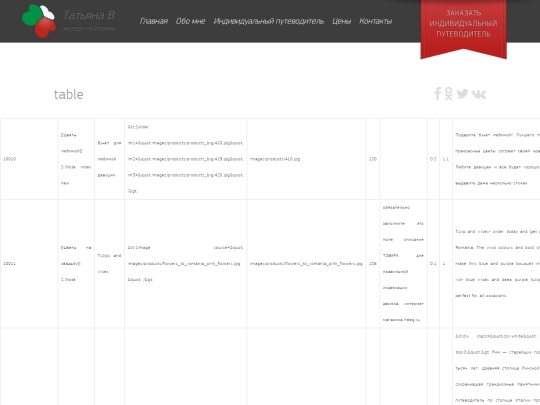Screen dimensions: 540x405
Task: Click the heart-shaped site logo
Action: [39, 21]
